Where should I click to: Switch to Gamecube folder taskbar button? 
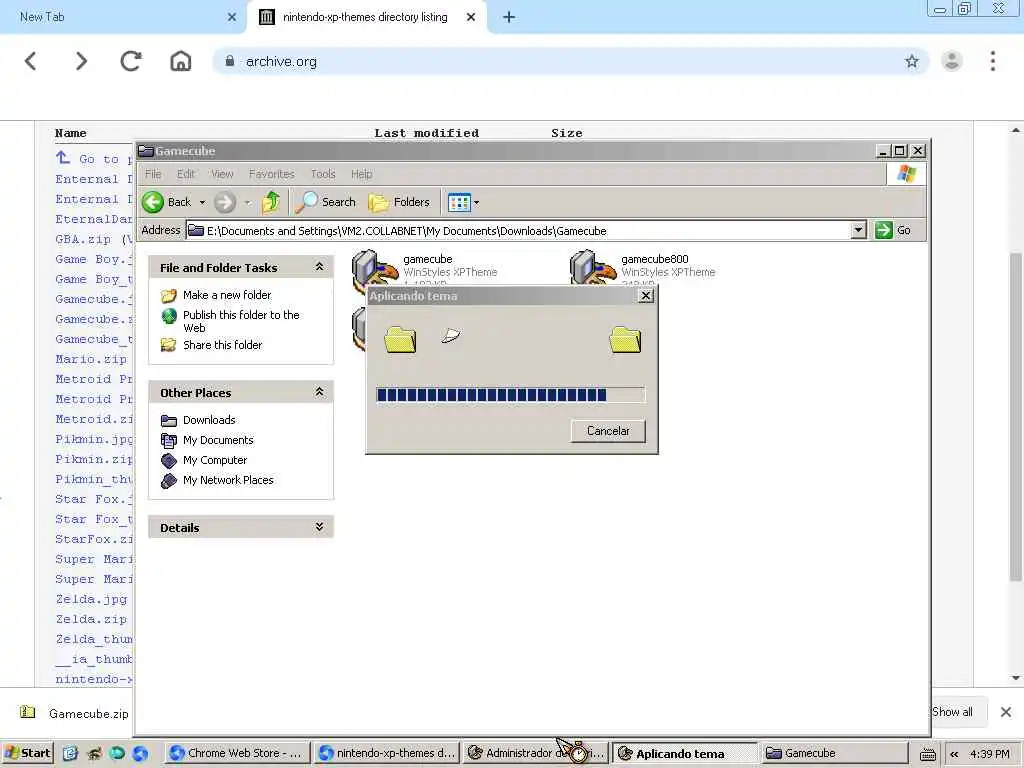836,753
